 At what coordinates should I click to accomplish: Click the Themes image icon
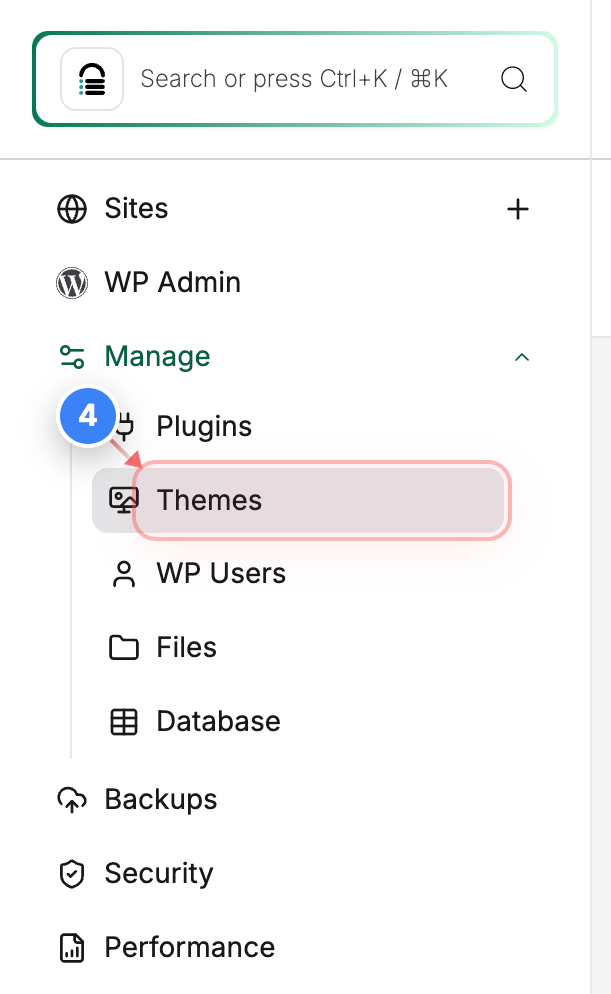(123, 500)
